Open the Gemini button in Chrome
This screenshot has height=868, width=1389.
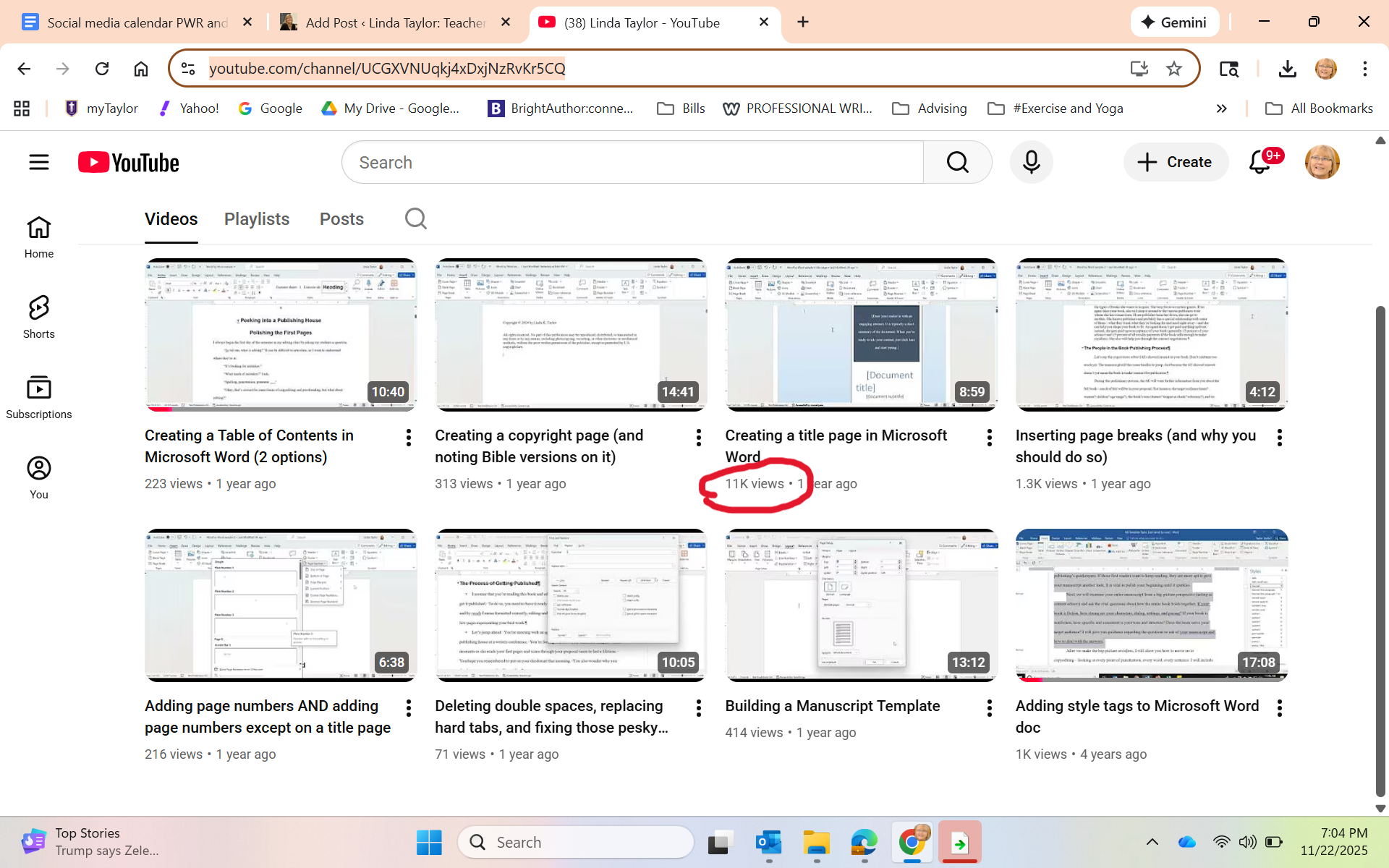1173,22
